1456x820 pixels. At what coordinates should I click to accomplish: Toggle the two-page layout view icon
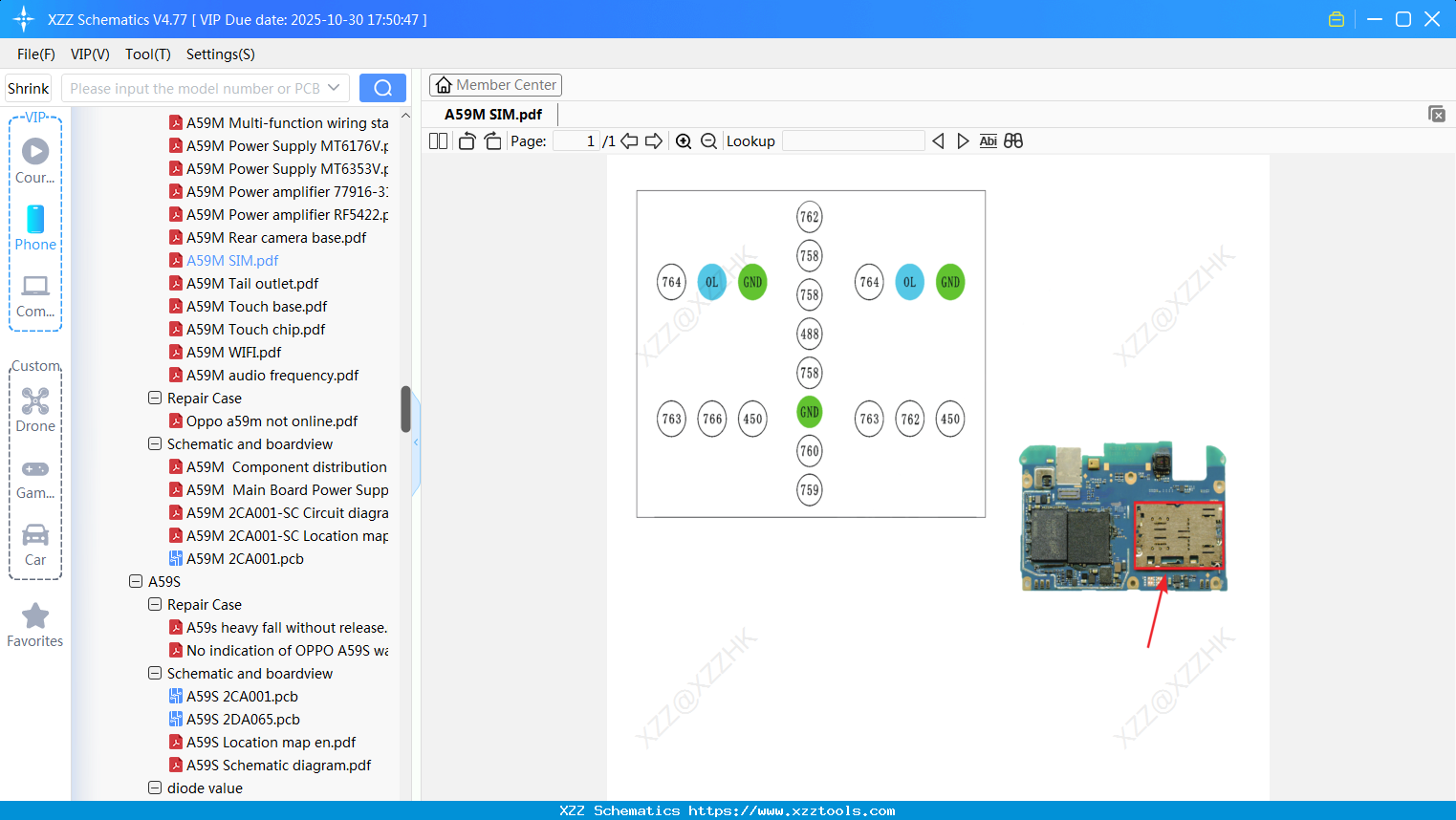tap(439, 141)
